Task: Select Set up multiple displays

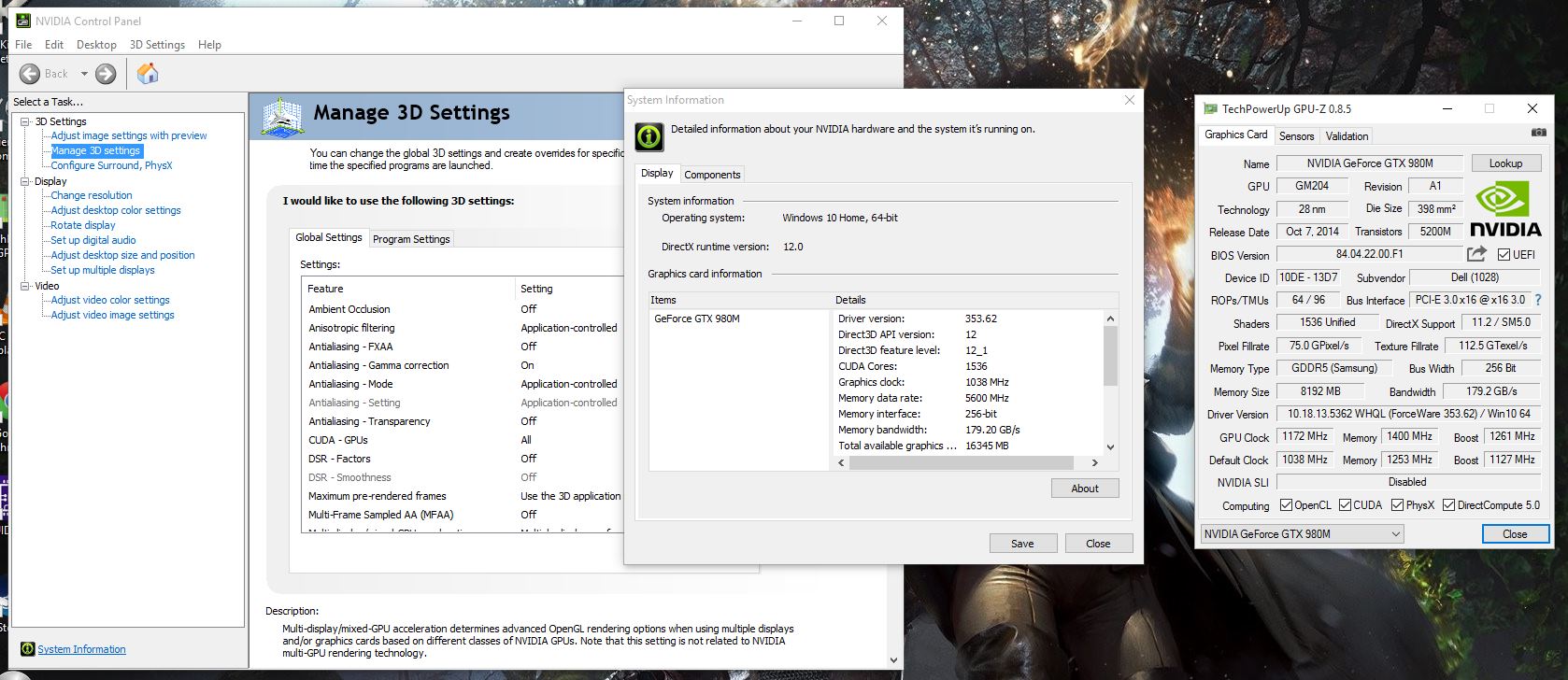Action: pos(103,270)
